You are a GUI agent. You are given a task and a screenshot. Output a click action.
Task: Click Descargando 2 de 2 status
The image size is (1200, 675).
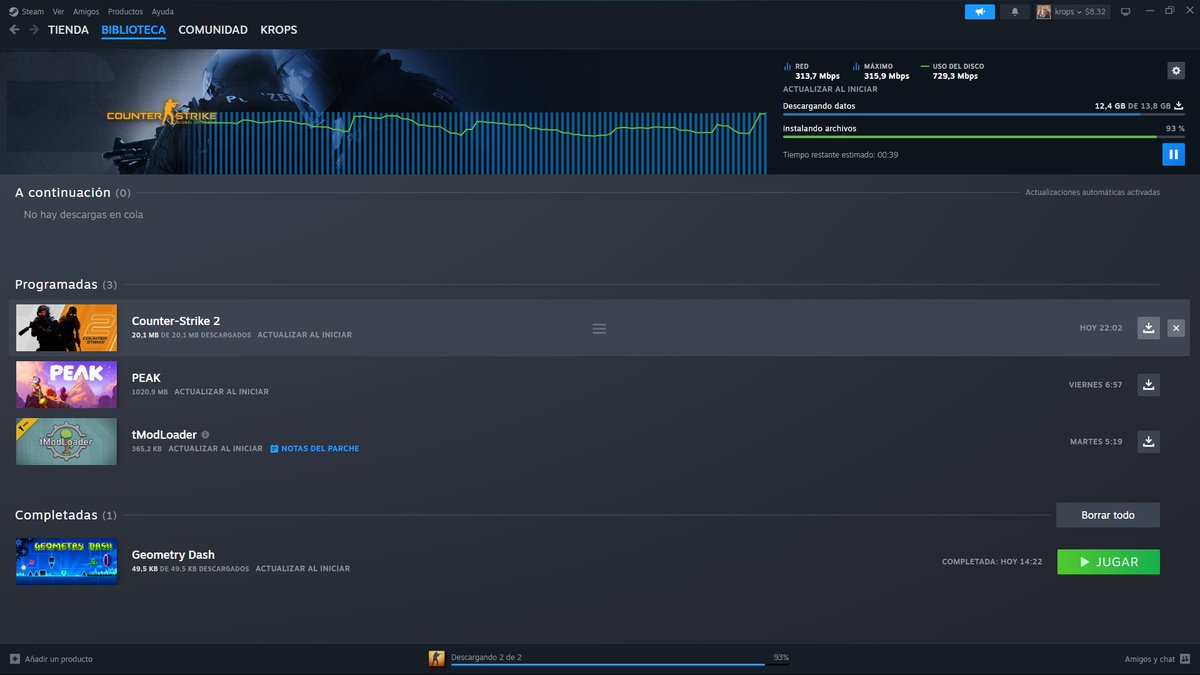pos(486,657)
